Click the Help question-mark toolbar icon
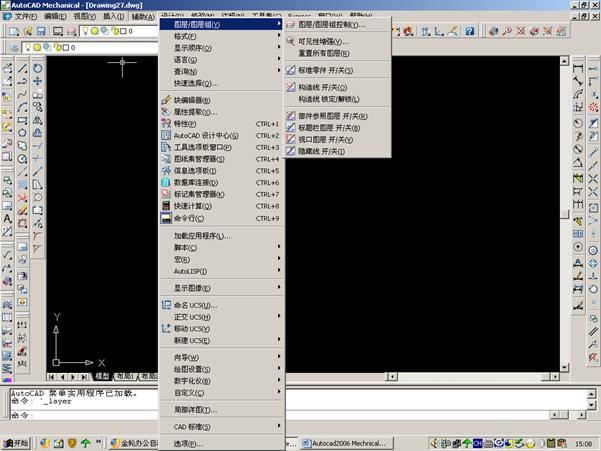Image resolution: width=601 pixels, height=451 pixels. (470, 31)
